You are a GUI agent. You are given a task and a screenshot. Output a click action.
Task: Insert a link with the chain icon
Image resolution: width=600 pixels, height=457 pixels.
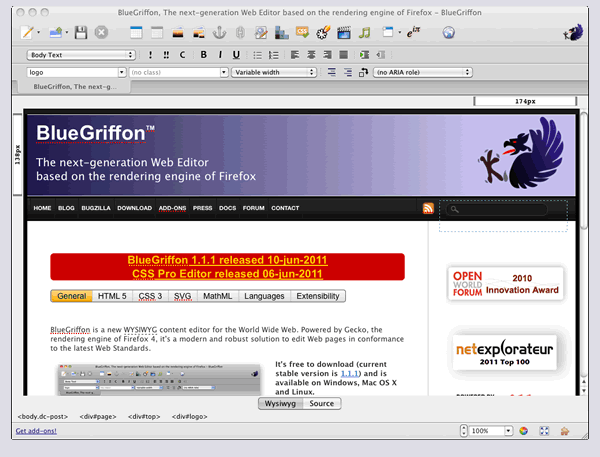point(240,33)
